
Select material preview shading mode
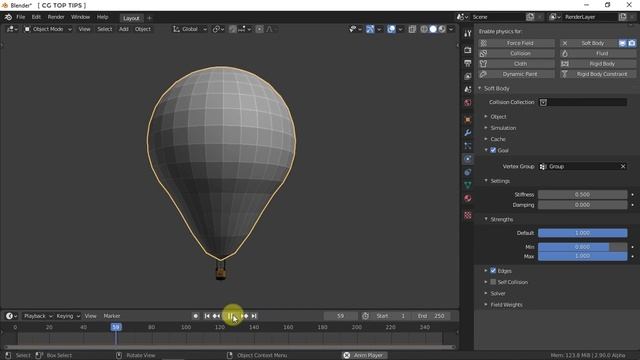click(442, 29)
